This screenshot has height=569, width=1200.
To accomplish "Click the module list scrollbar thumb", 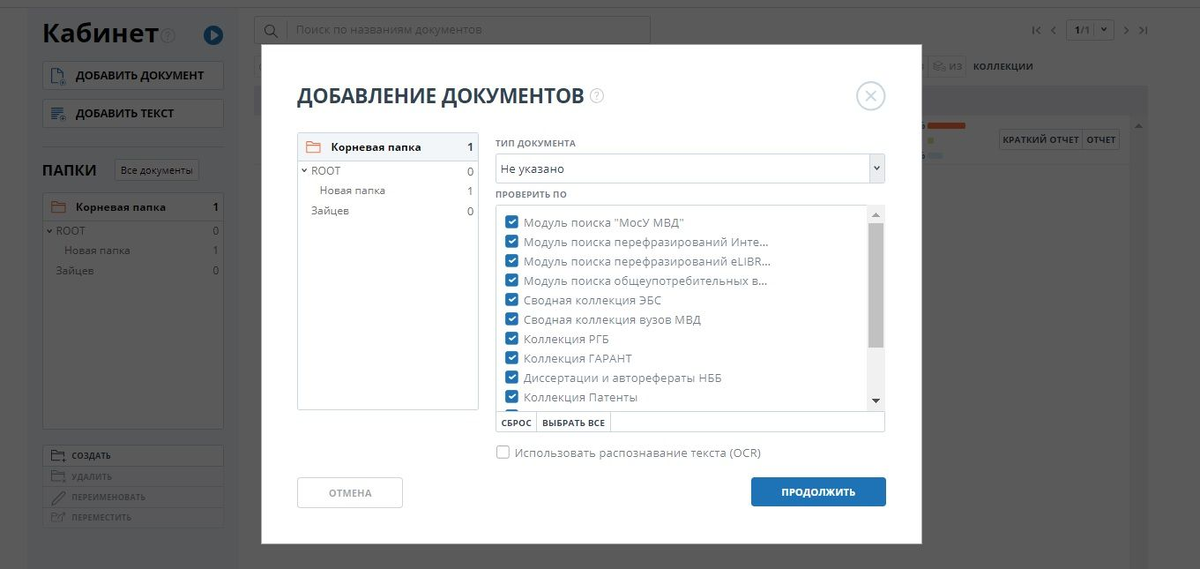I will 876,285.
